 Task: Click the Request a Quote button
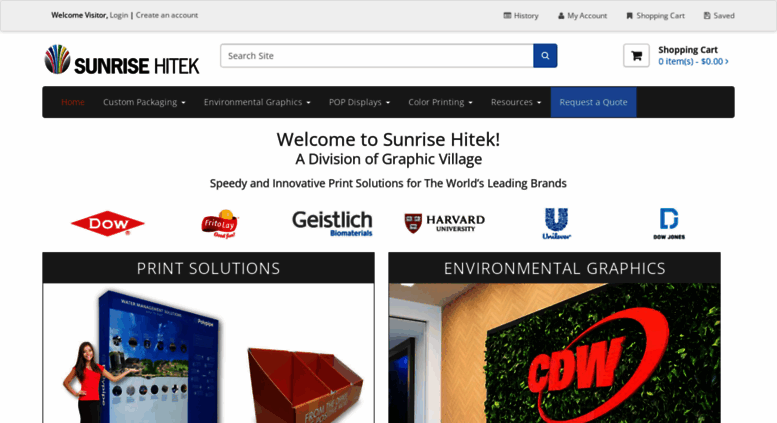coord(593,102)
